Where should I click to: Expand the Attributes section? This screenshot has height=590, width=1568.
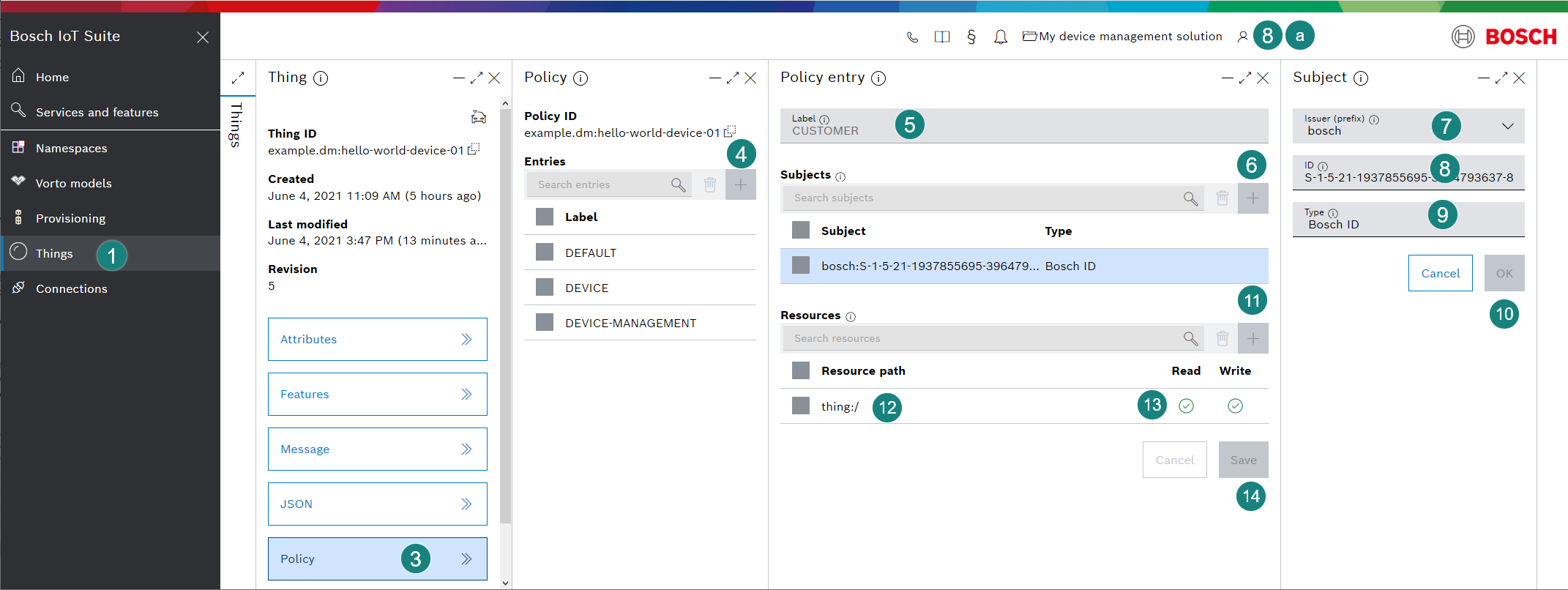point(378,339)
